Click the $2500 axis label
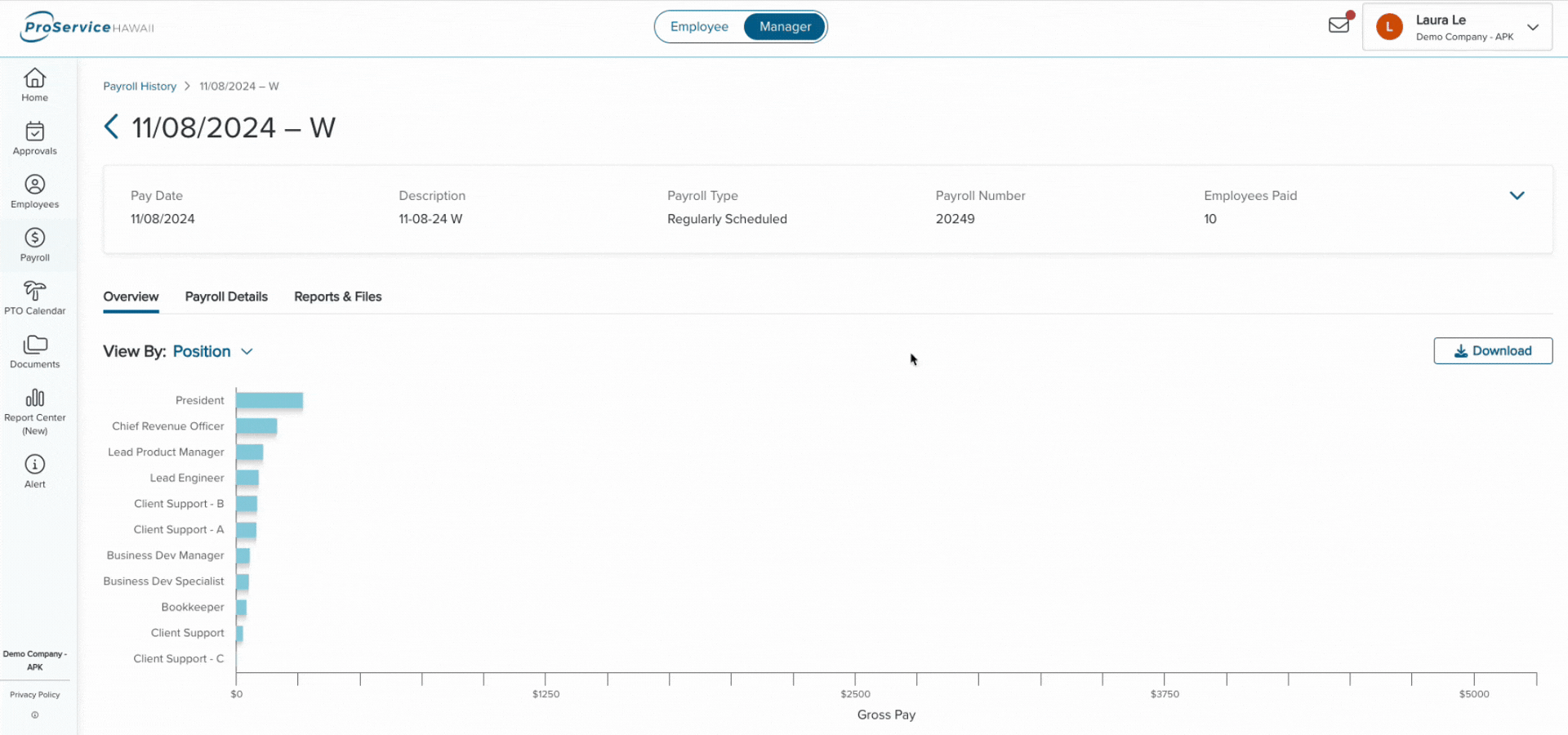This screenshot has width=1568, height=735. point(855,694)
